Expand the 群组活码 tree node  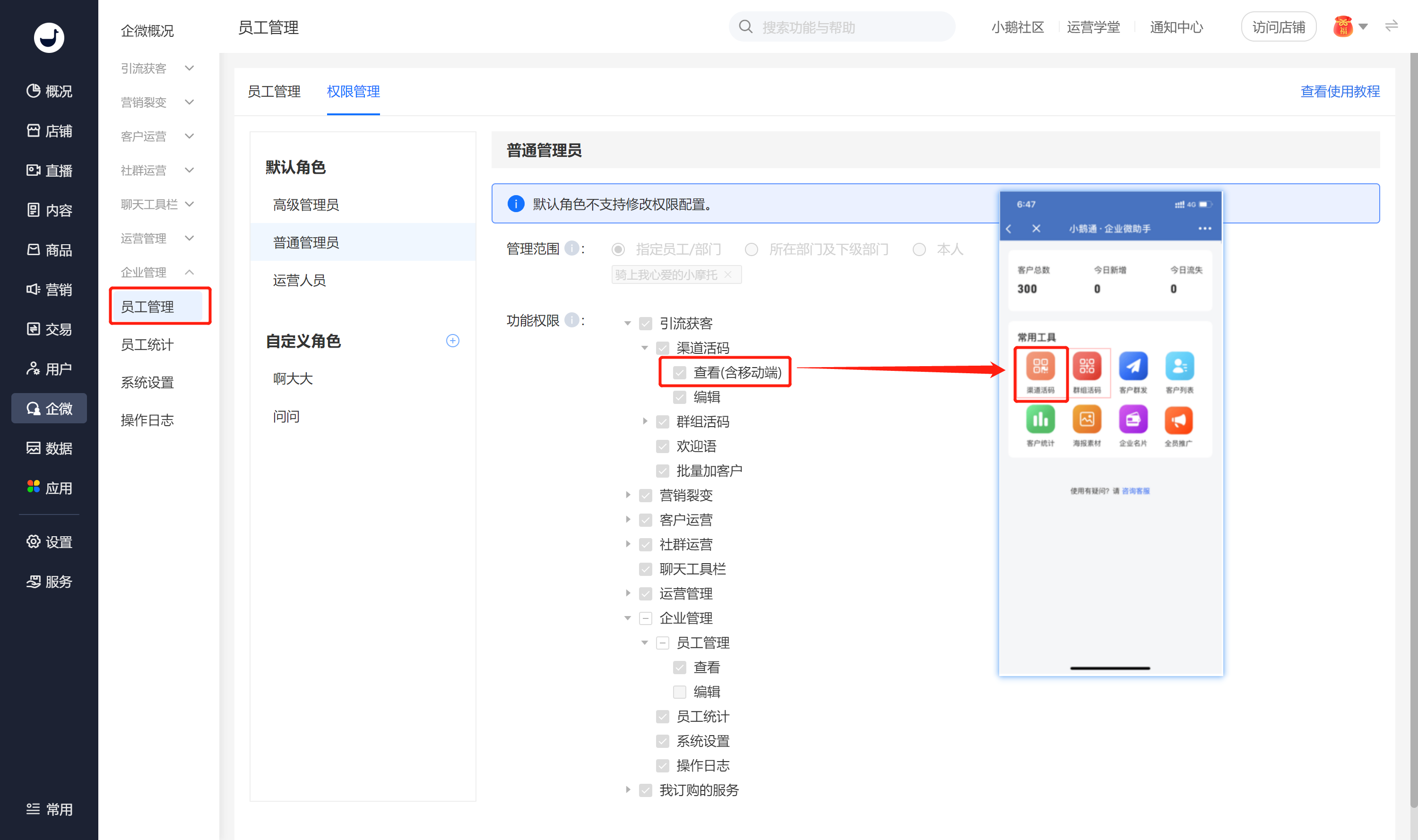coord(644,421)
